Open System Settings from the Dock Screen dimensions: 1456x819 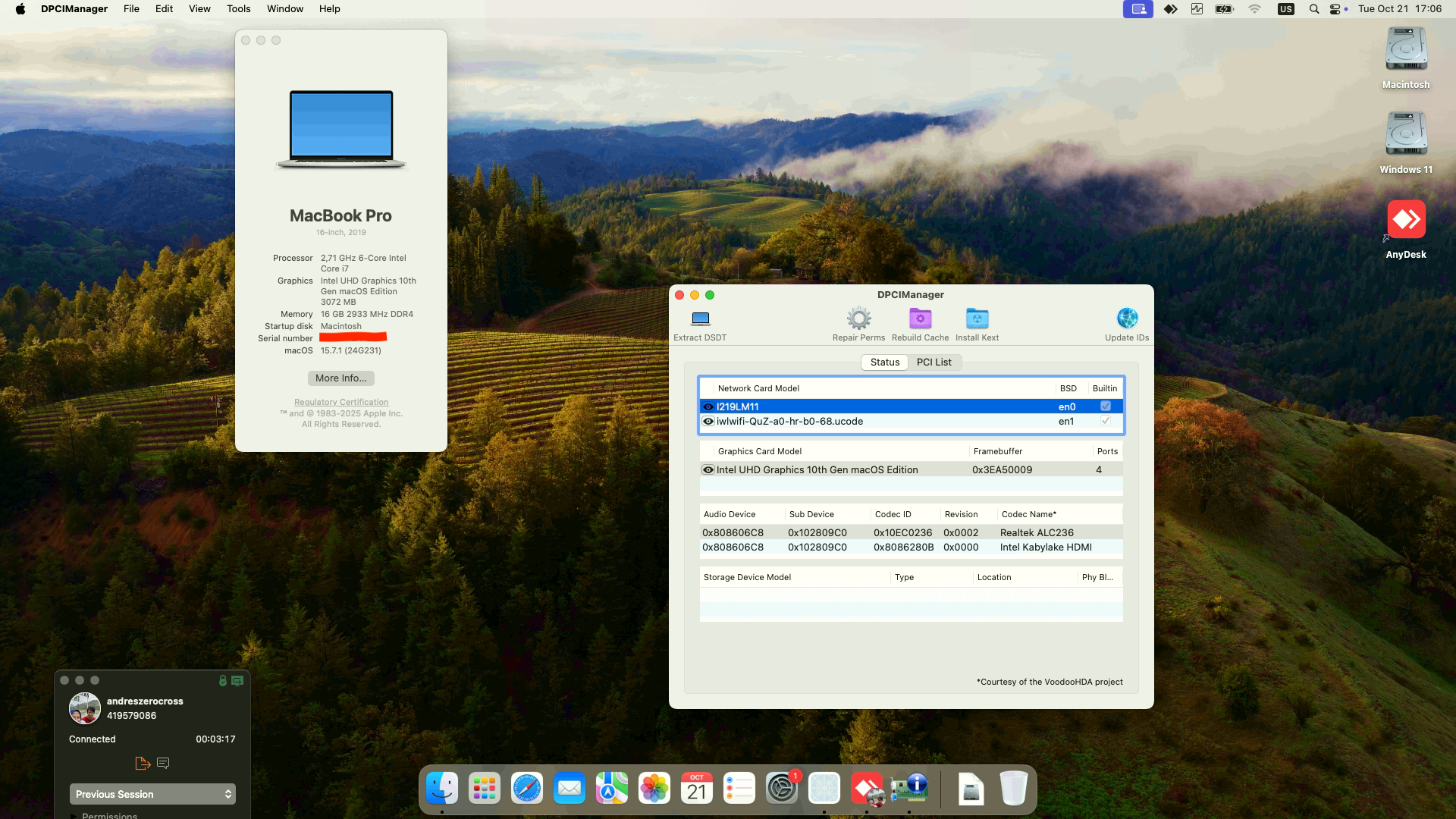782,789
